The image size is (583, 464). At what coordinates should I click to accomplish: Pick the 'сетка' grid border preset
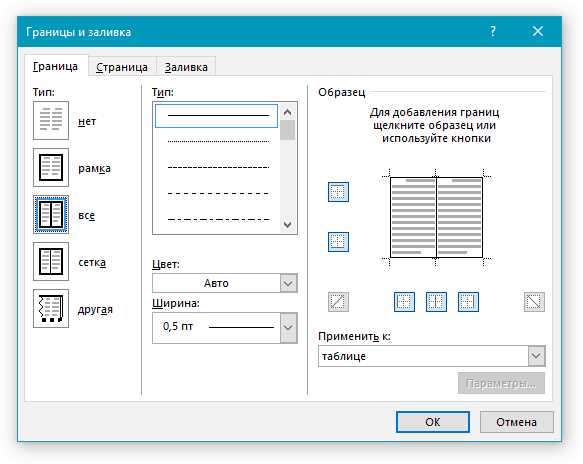click(x=51, y=261)
